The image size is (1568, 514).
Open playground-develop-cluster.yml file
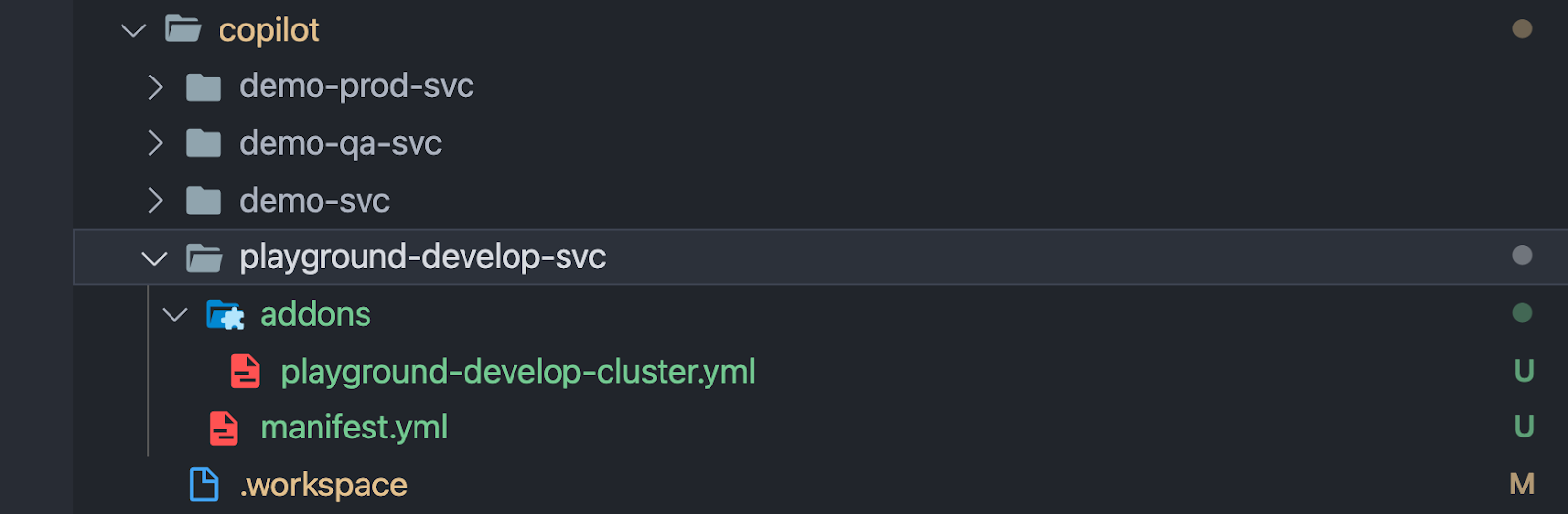(517, 372)
